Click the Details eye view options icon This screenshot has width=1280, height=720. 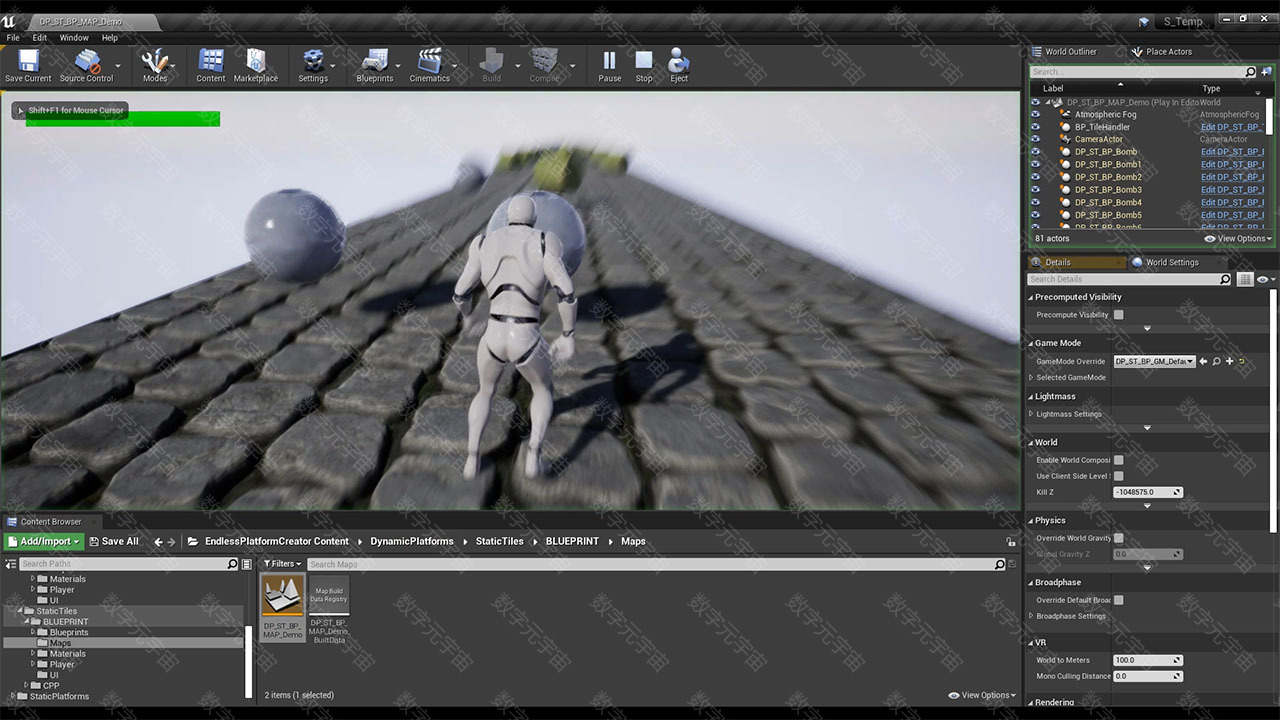pos(1264,279)
